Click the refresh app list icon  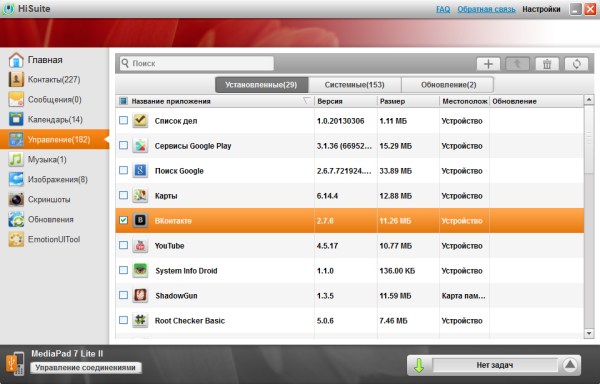[x=576, y=64]
